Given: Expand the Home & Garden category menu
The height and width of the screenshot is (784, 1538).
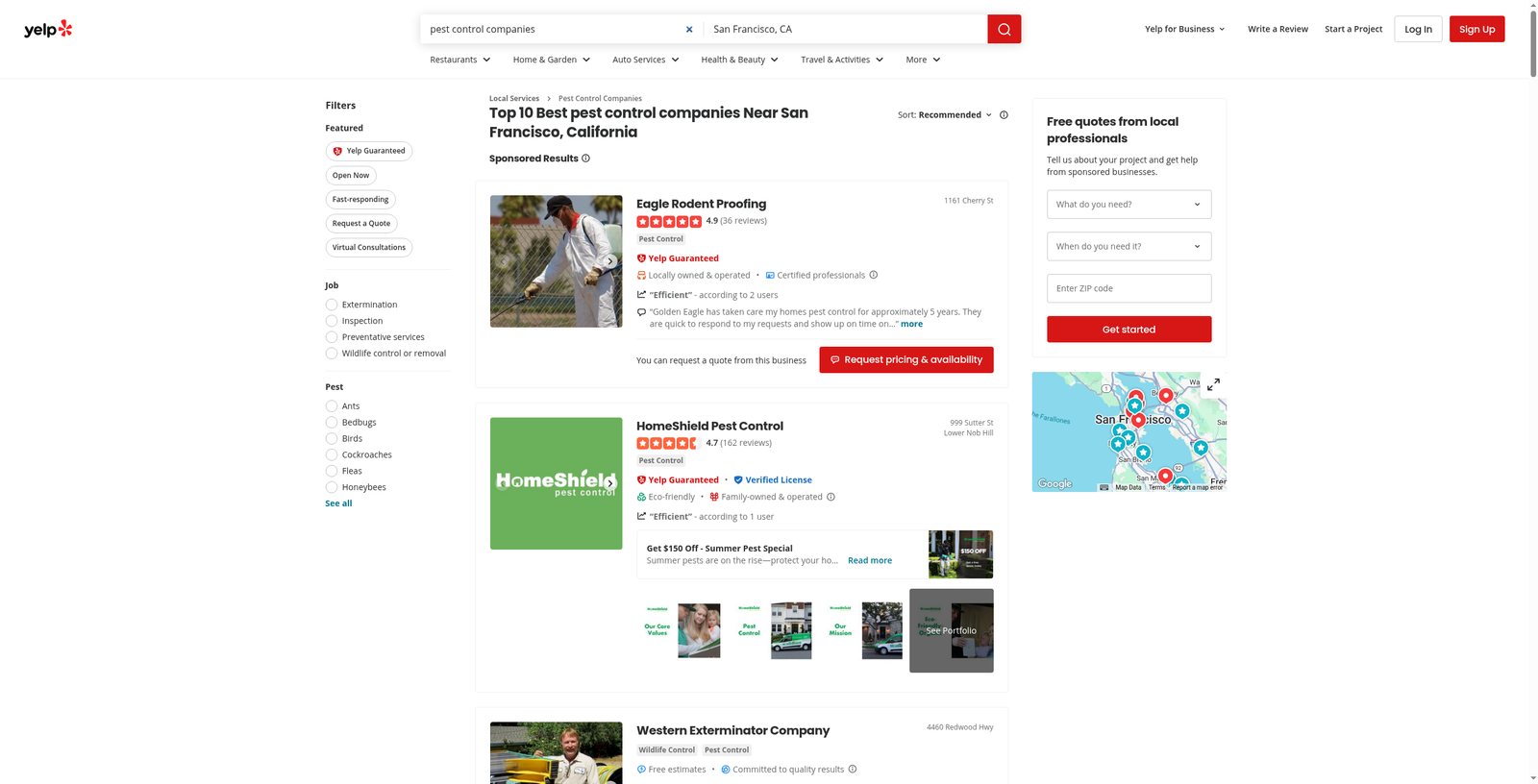Looking at the screenshot, I should (x=552, y=60).
